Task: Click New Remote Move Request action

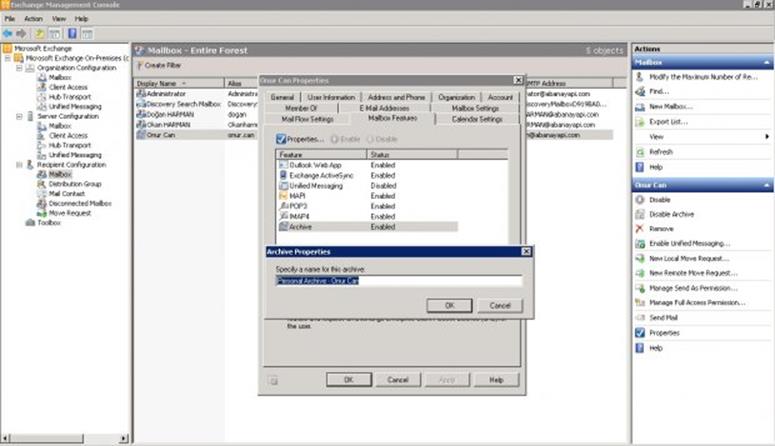Action: (692, 273)
